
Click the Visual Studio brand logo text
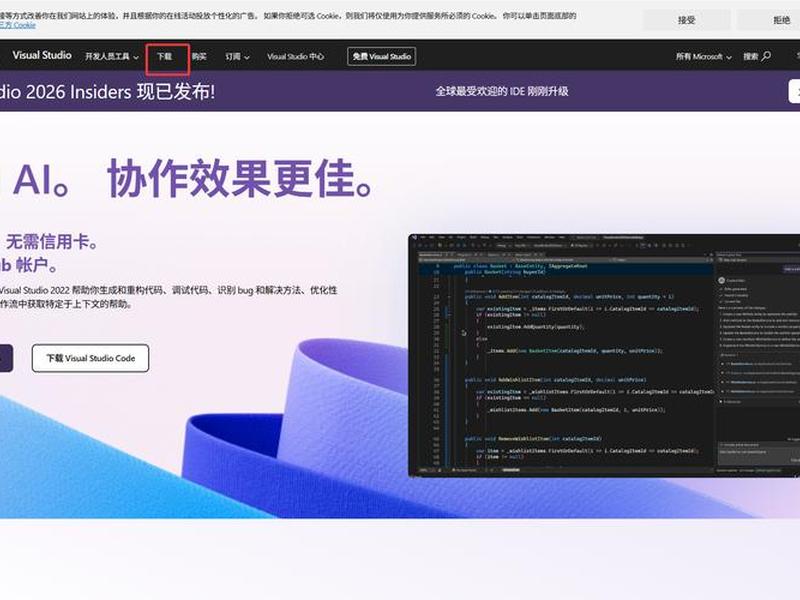(42, 55)
